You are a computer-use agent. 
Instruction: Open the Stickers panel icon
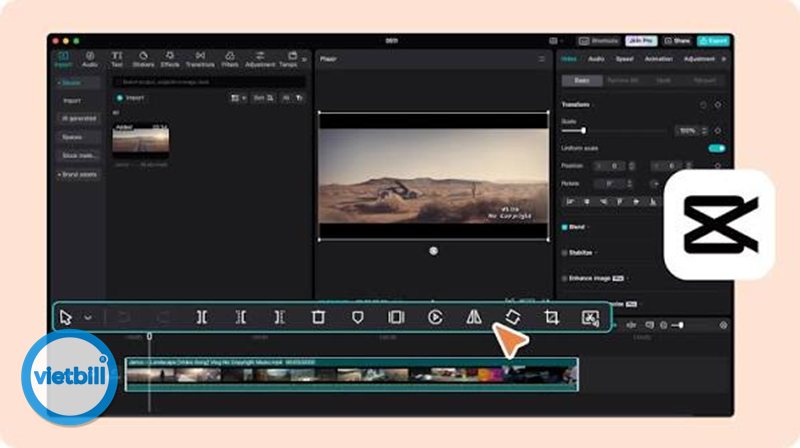click(x=143, y=59)
